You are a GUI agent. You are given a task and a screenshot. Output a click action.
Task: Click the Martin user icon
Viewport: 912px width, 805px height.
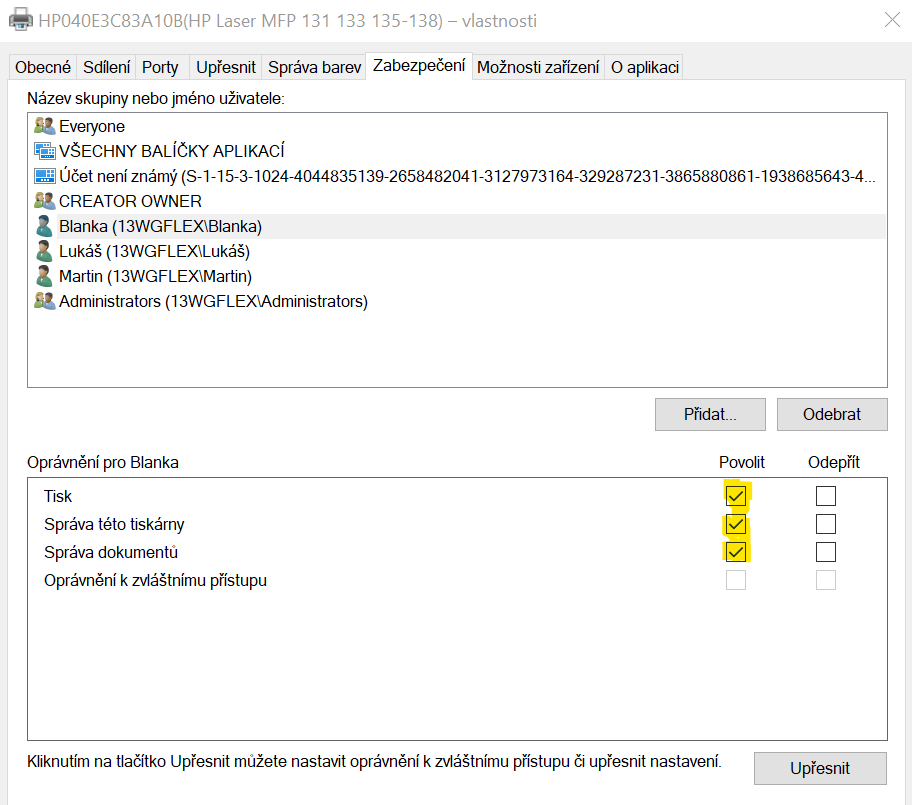click(44, 276)
